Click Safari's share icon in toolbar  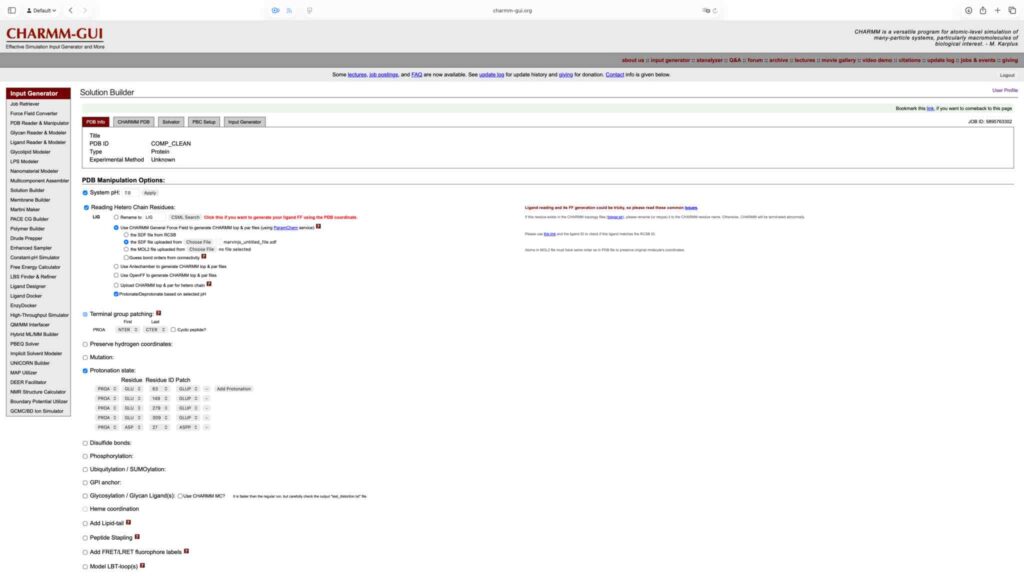click(x=983, y=10)
